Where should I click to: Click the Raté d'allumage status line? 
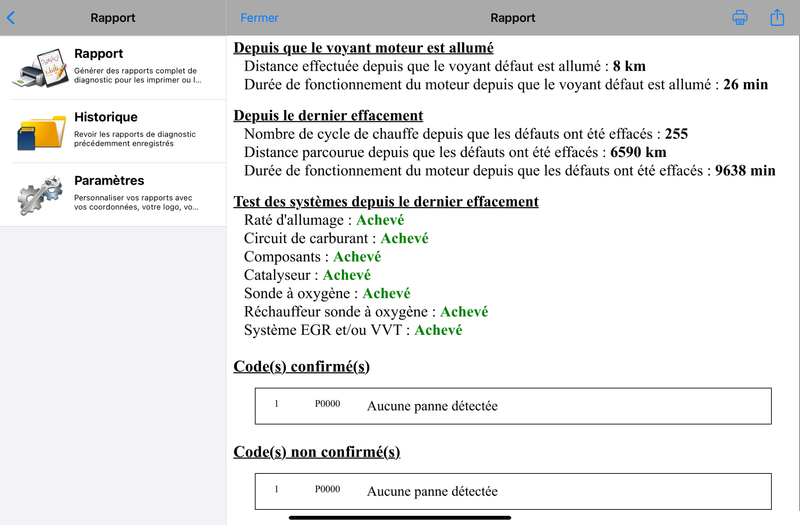coord(324,220)
